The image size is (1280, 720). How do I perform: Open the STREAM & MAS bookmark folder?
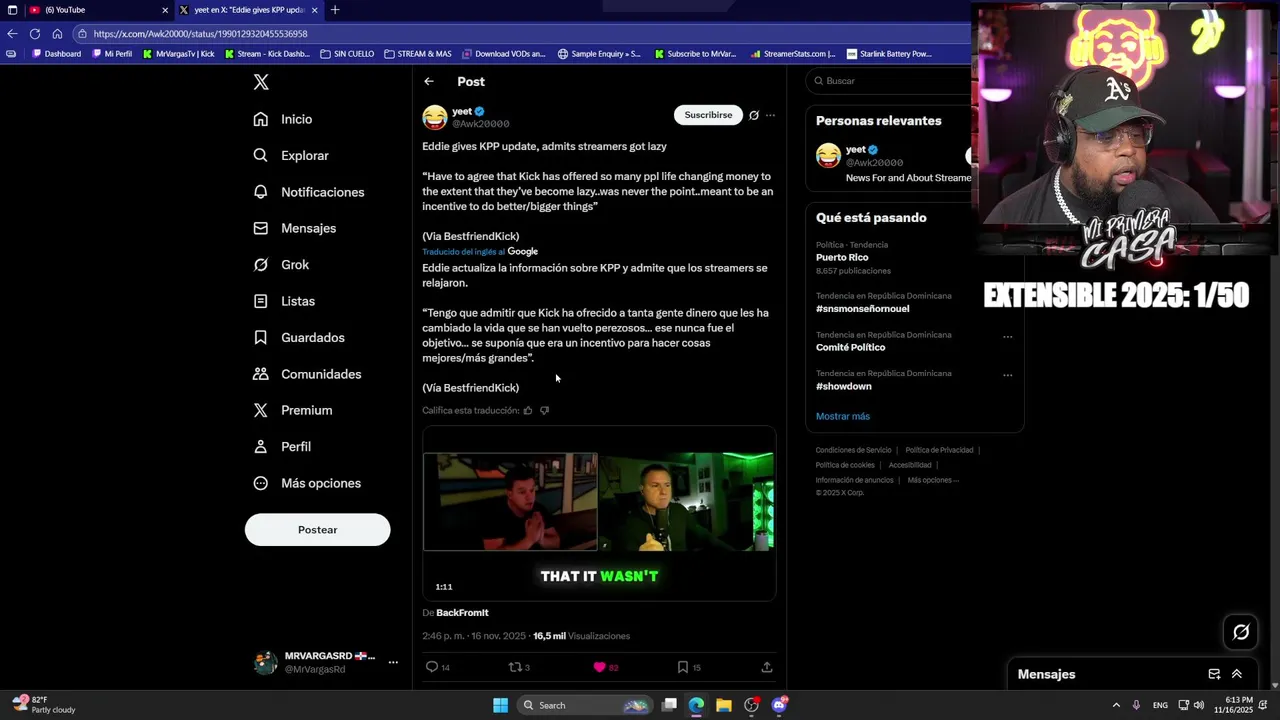pos(417,54)
